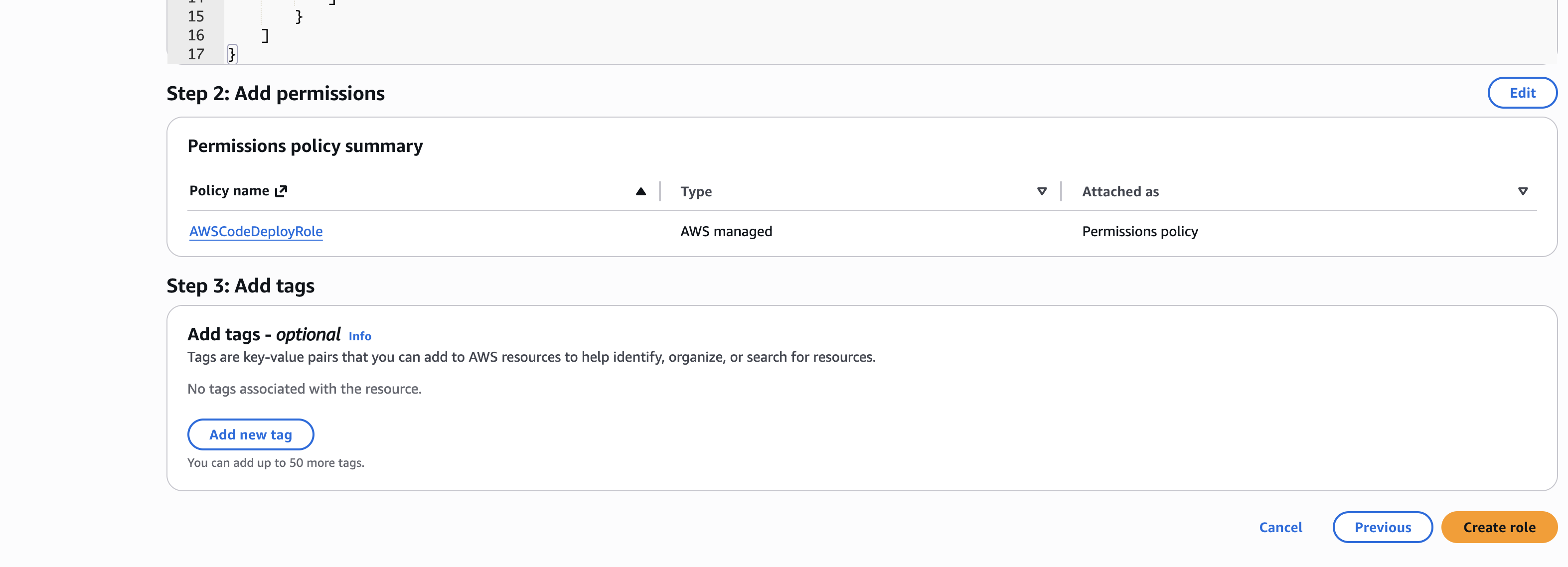The image size is (1568, 567).
Task: Click the Policy name ascending sort arrow
Action: pyautogui.click(x=640, y=192)
